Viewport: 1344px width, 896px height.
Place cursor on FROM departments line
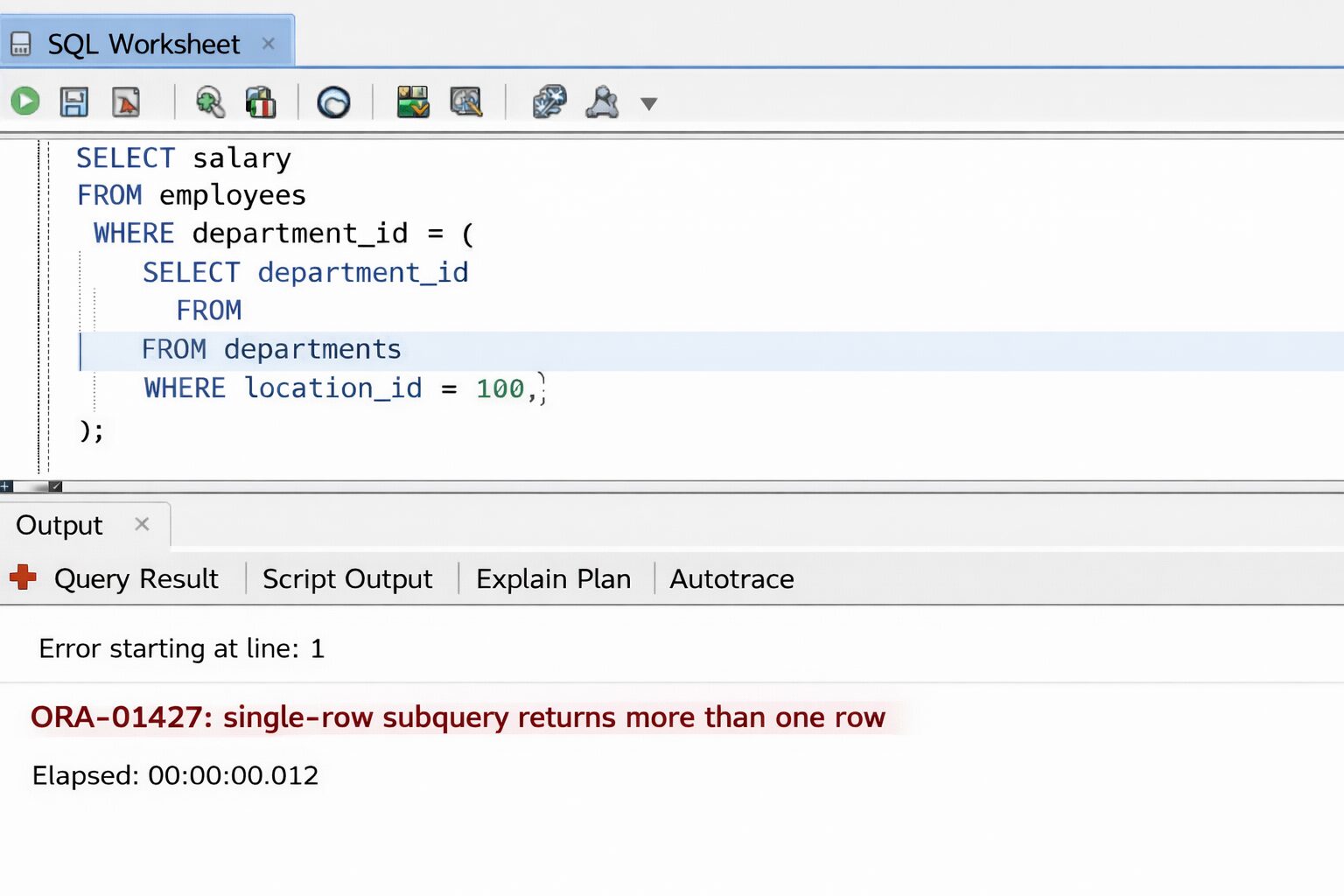(x=313, y=350)
